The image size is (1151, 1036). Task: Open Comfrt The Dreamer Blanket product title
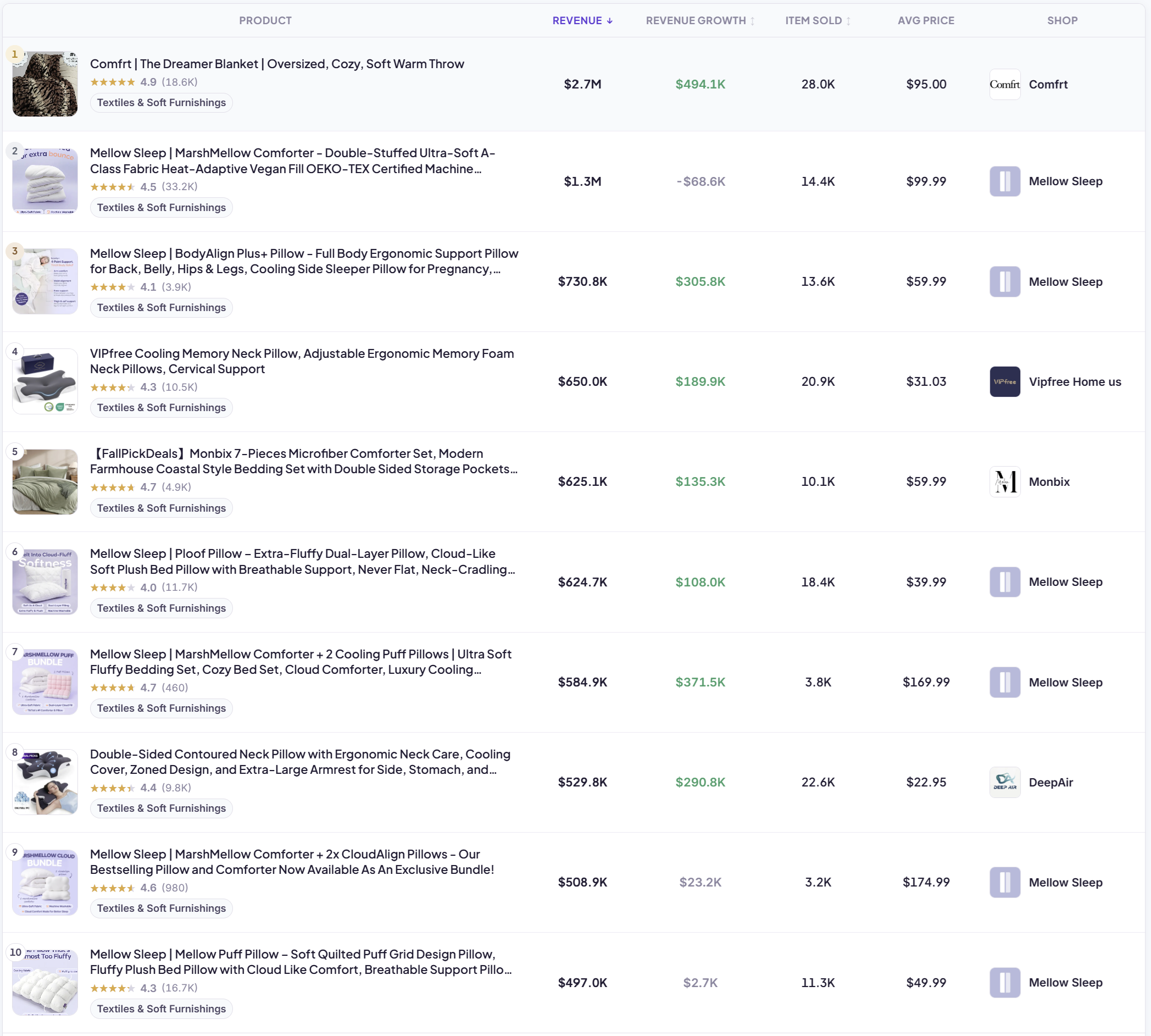277,64
